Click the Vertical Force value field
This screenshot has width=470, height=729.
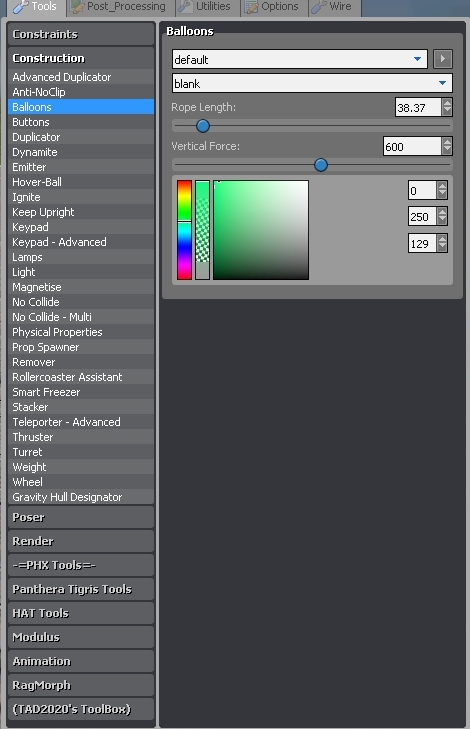point(411,146)
